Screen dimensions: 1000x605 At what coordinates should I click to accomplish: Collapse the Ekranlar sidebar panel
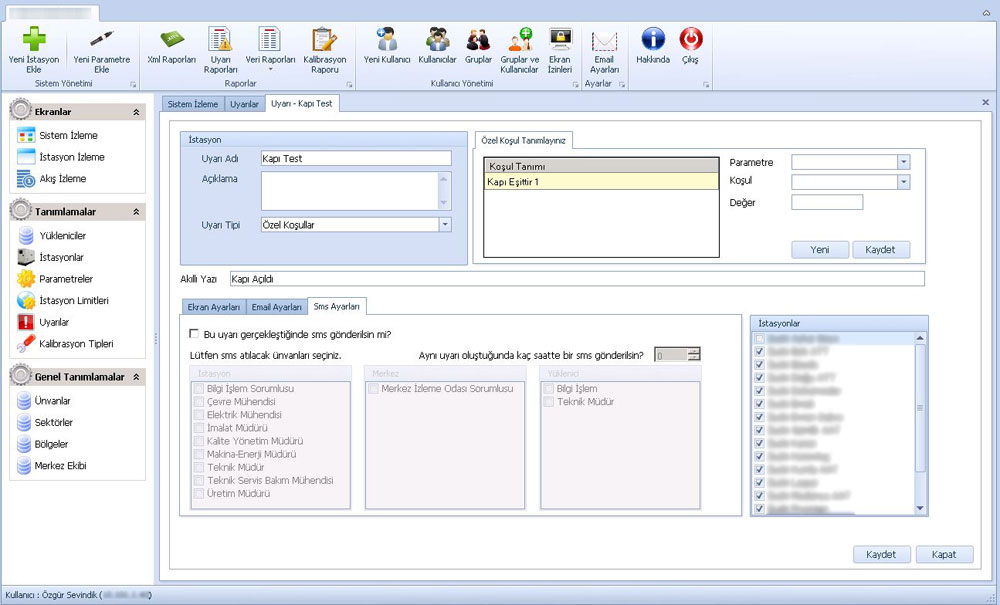[x=136, y=112]
